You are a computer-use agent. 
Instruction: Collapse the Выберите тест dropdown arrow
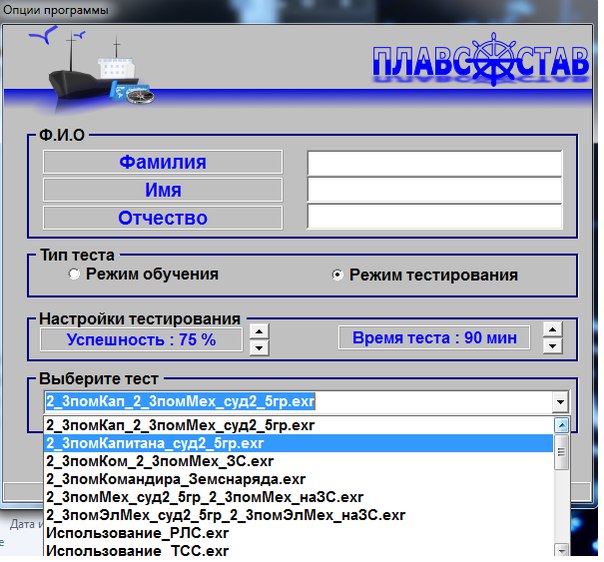pos(560,402)
